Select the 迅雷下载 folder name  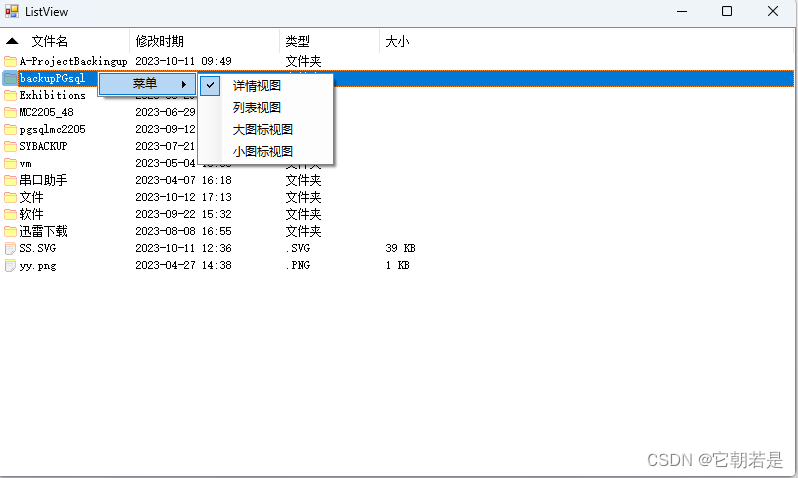tap(43, 231)
